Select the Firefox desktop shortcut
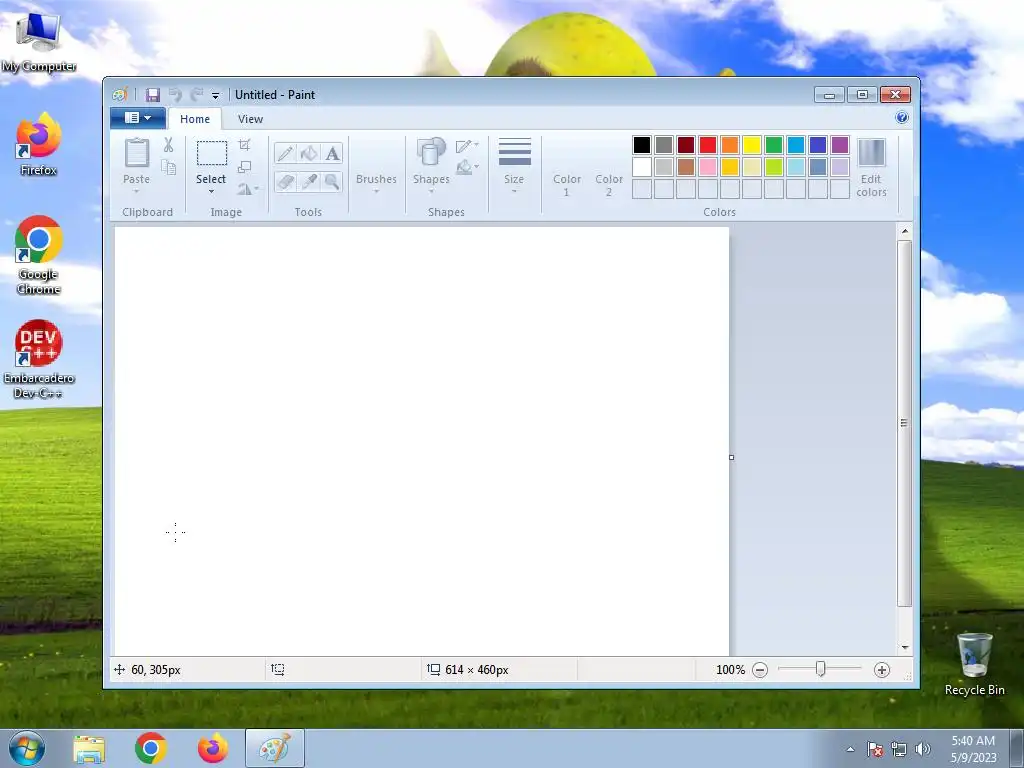Screen dimensions: 1024x768 [39, 144]
